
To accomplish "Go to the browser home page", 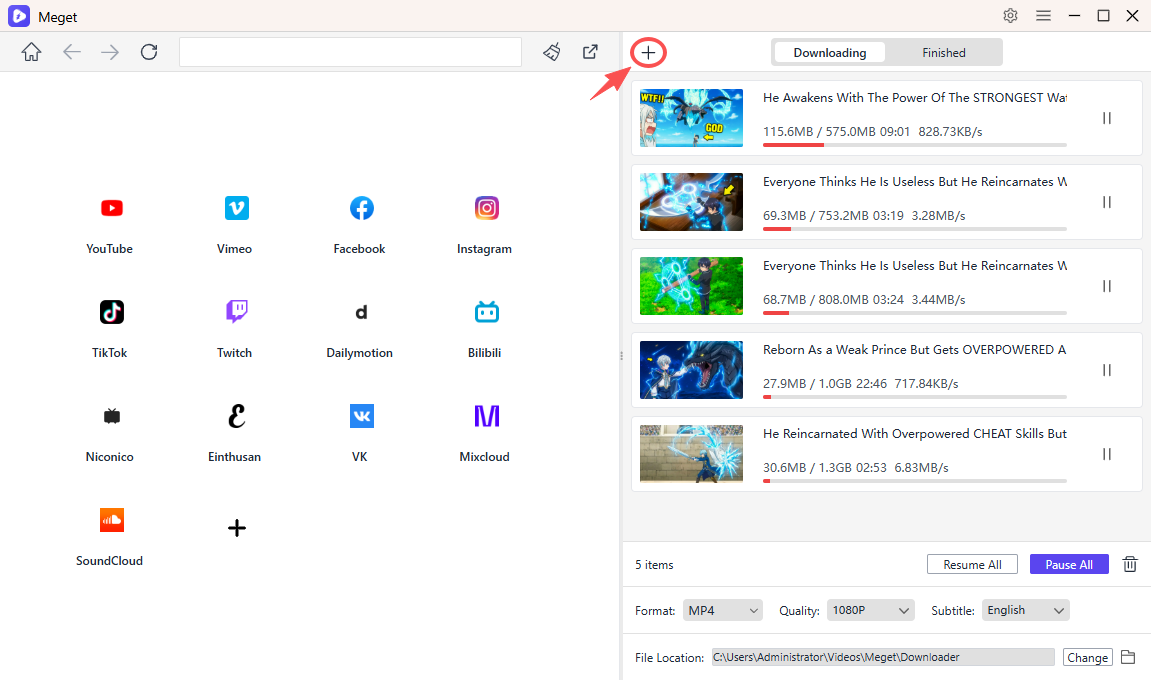I will coord(32,52).
